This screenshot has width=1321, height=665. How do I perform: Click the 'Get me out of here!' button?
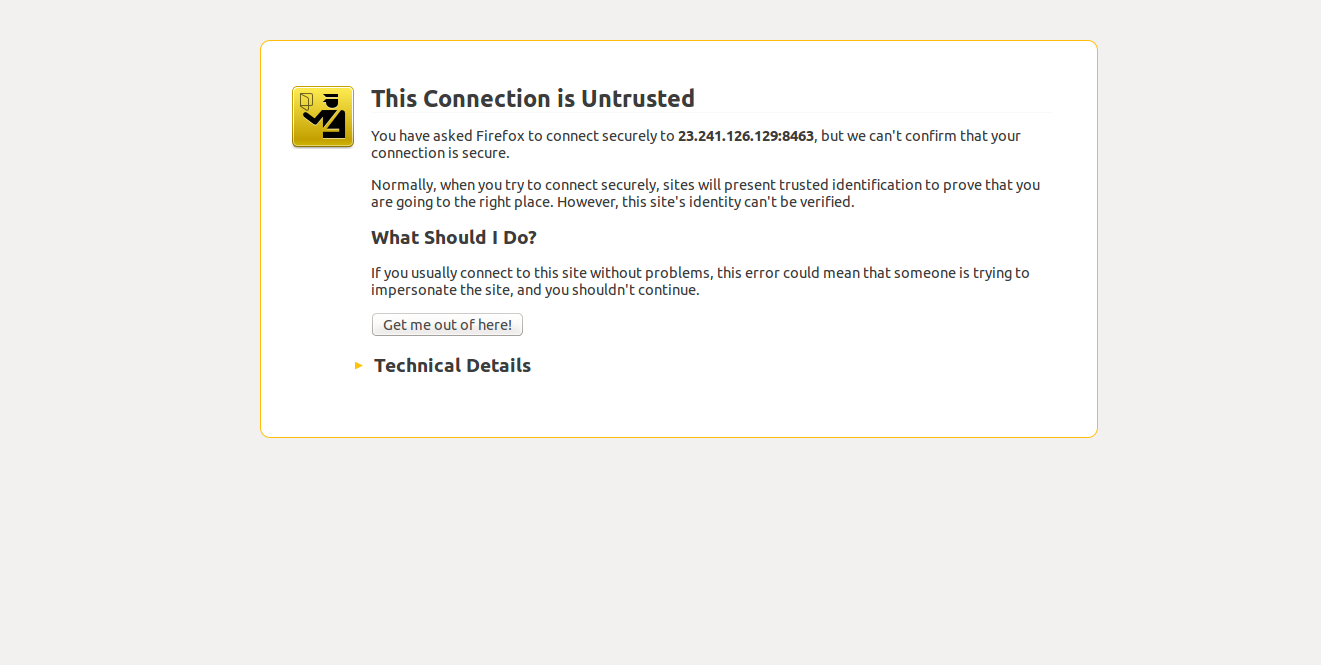(447, 325)
